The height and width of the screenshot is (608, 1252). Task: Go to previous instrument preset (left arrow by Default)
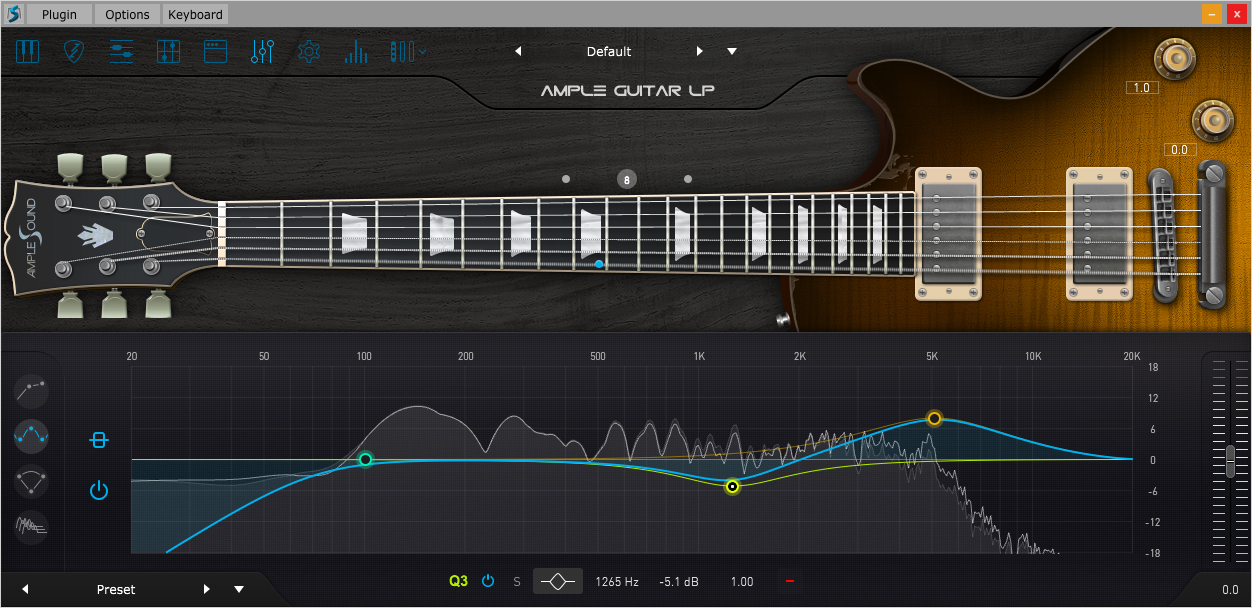click(x=518, y=51)
